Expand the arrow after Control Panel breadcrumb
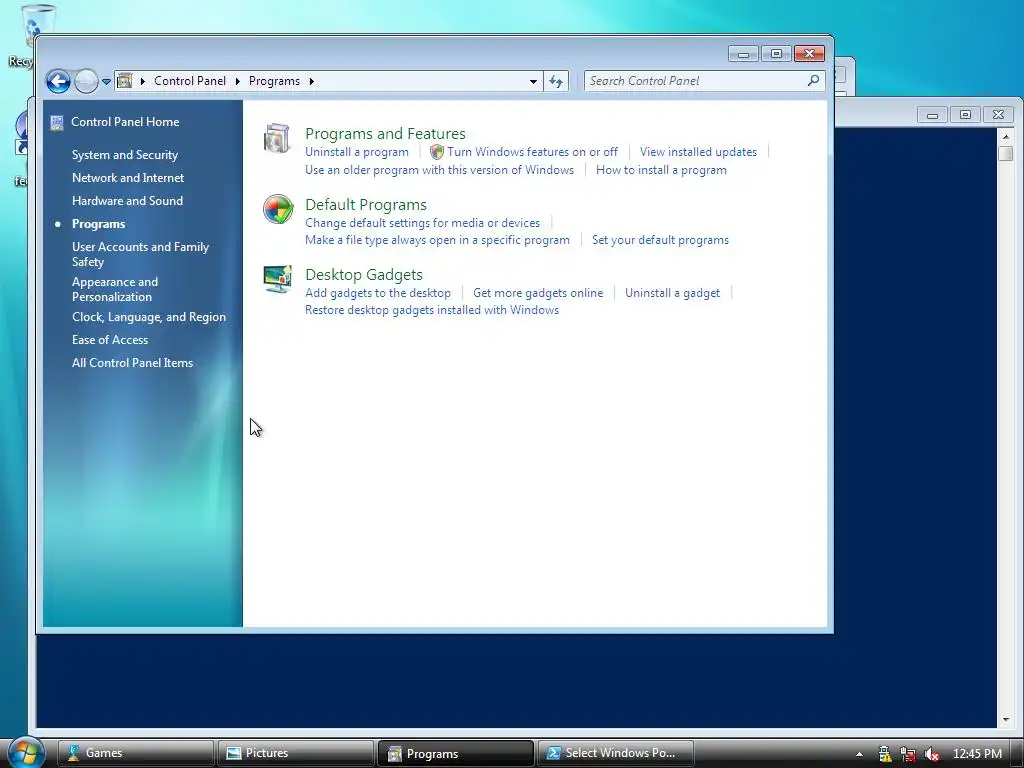 [x=238, y=81]
